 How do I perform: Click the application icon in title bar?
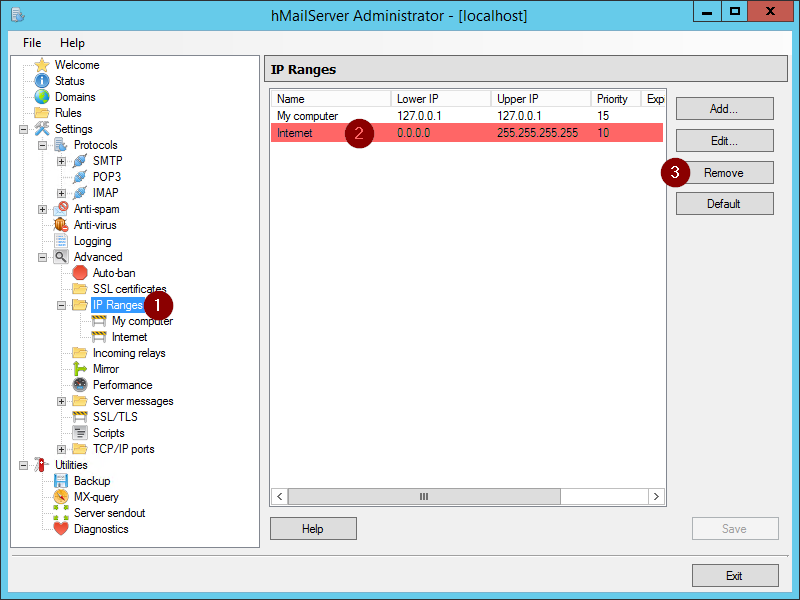pyautogui.click(x=18, y=15)
